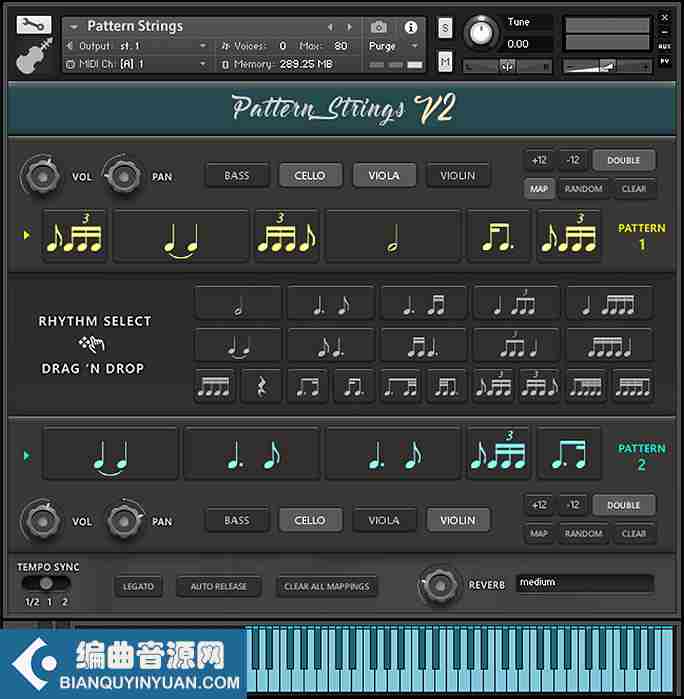Select CELLO for Pattern 2
Viewport: 684px width, 699px height.
coord(310,520)
